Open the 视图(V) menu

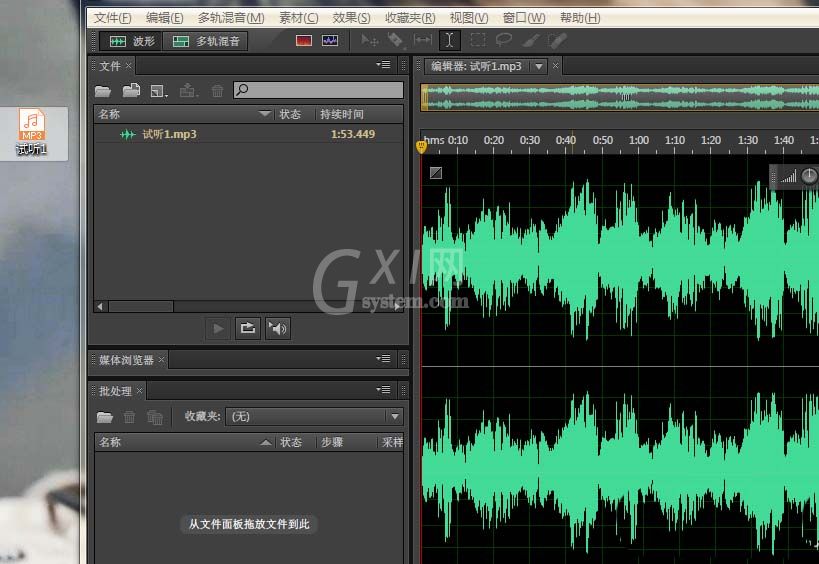click(469, 18)
